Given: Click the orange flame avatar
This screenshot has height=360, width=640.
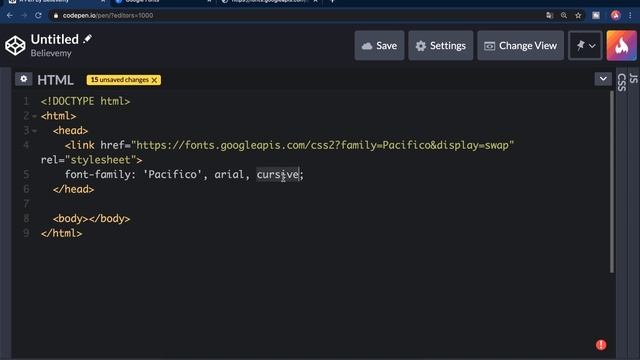Looking at the screenshot, I should click(x=621, y=45).
